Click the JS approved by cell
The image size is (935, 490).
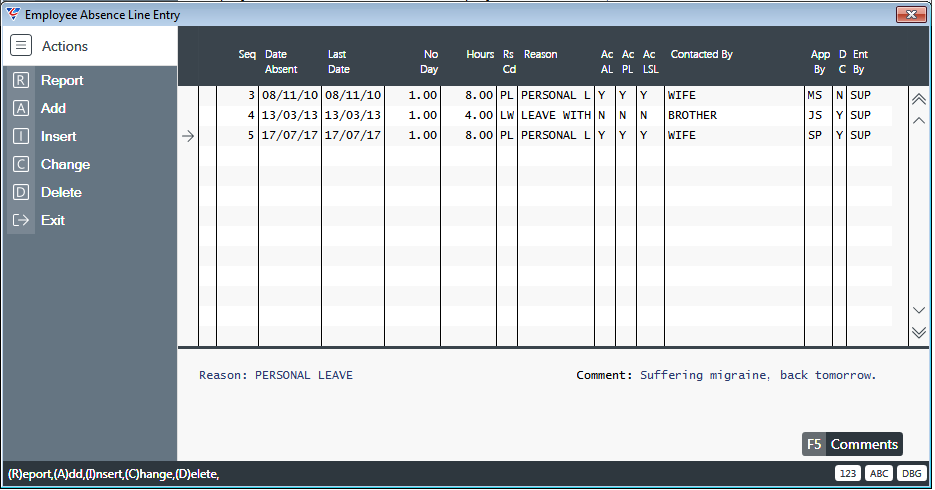(815, 115)
